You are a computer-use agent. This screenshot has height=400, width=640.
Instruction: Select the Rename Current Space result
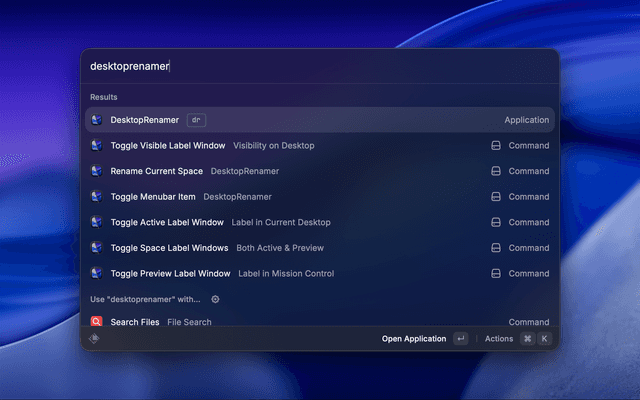tap(156, 171)
